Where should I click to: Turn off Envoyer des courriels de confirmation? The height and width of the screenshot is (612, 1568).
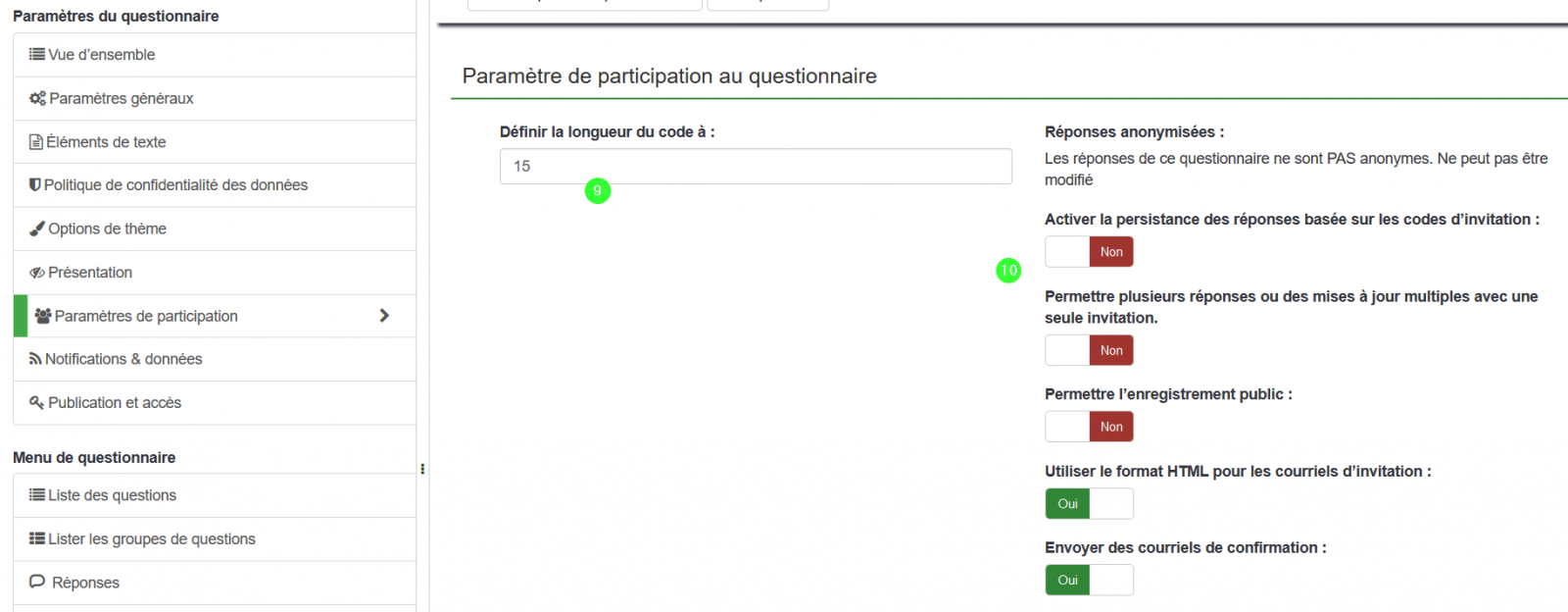1089,580
